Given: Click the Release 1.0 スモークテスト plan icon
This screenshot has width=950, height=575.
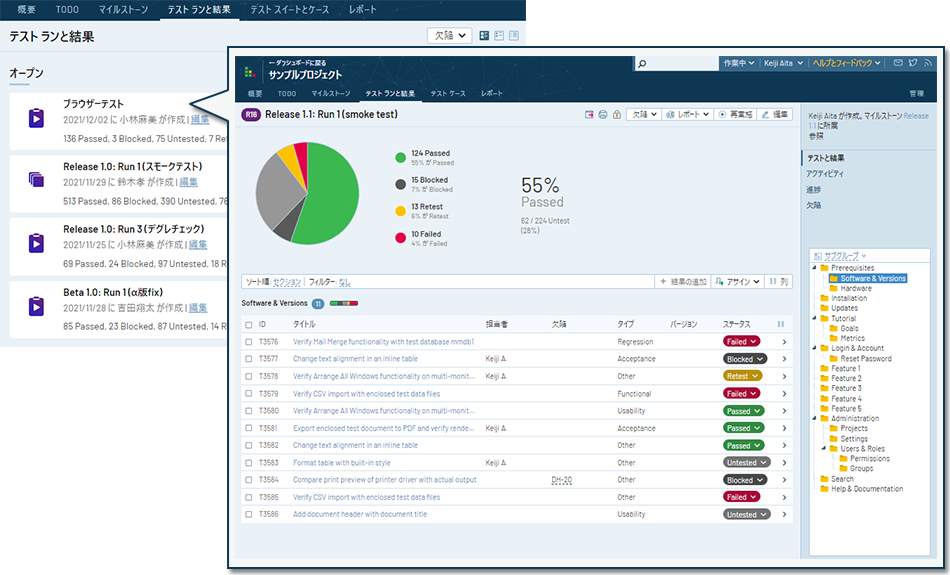Looking at the screenshot, I should pos(36,180).
